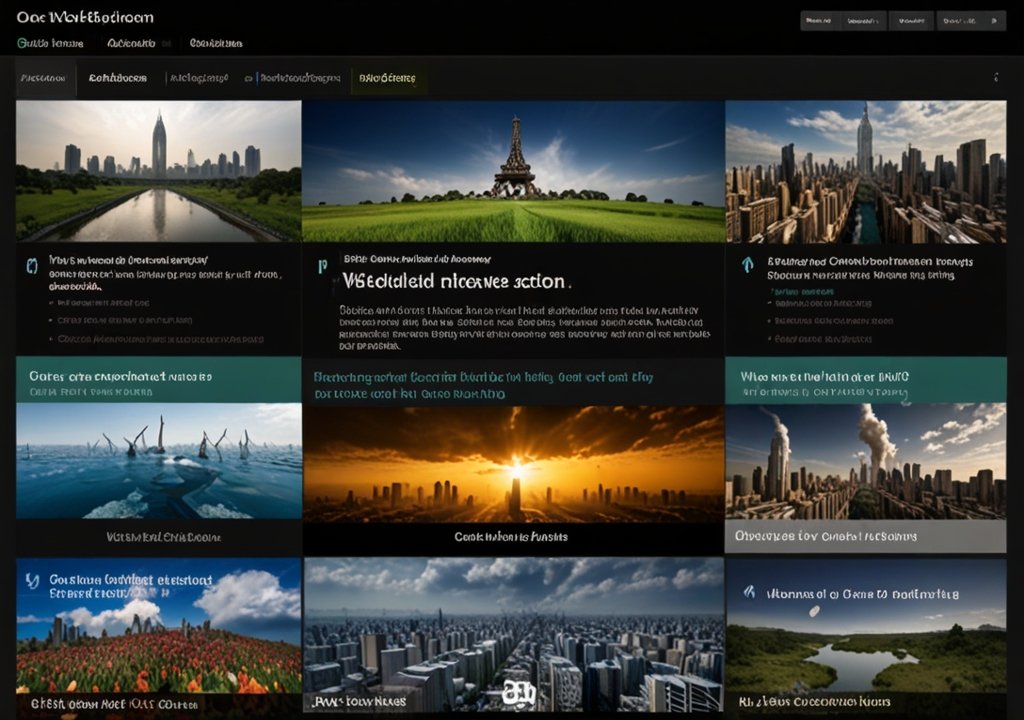Click the small P icon beside the center headline

click(x=322, y=266)
